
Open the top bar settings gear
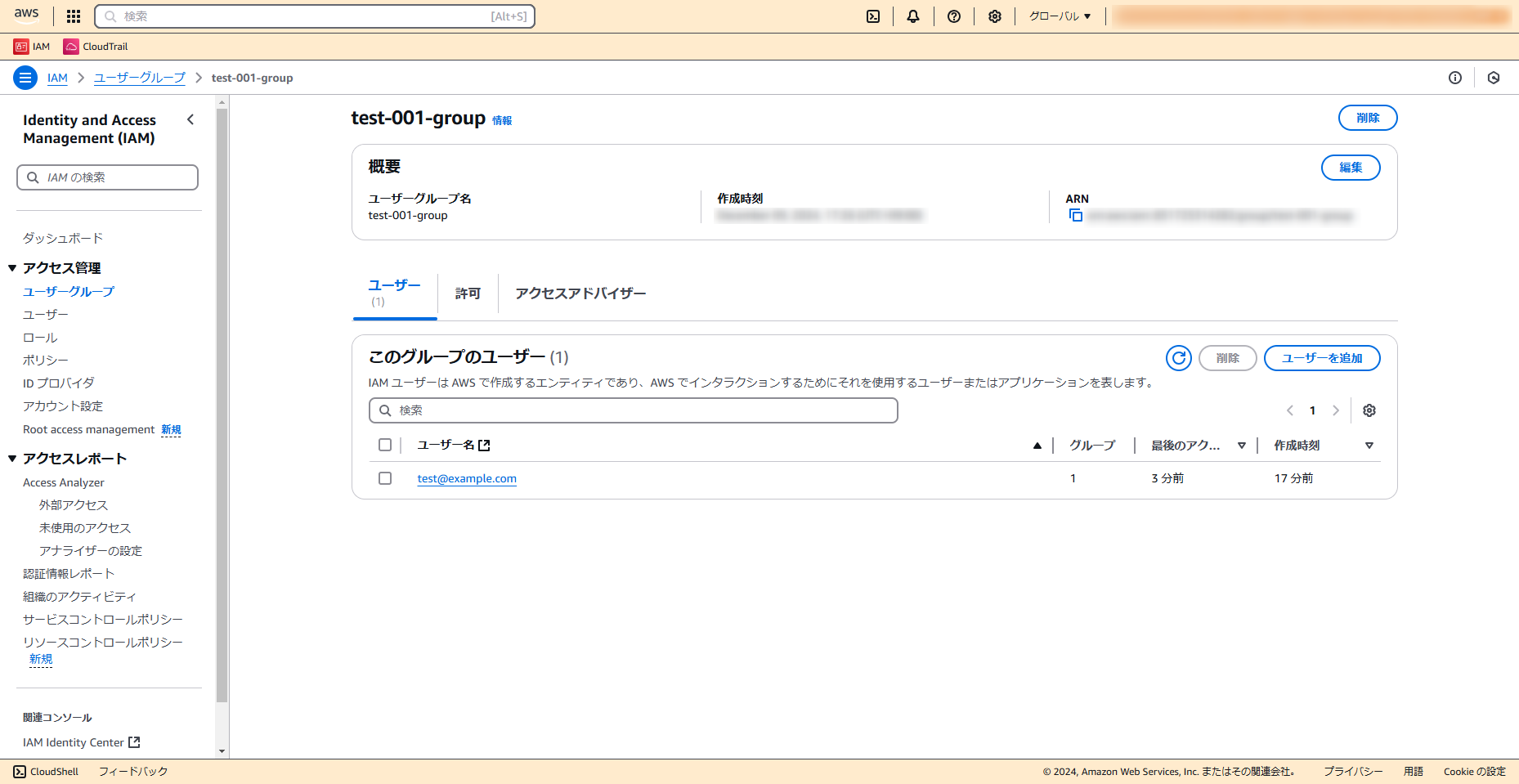[995, 16]
